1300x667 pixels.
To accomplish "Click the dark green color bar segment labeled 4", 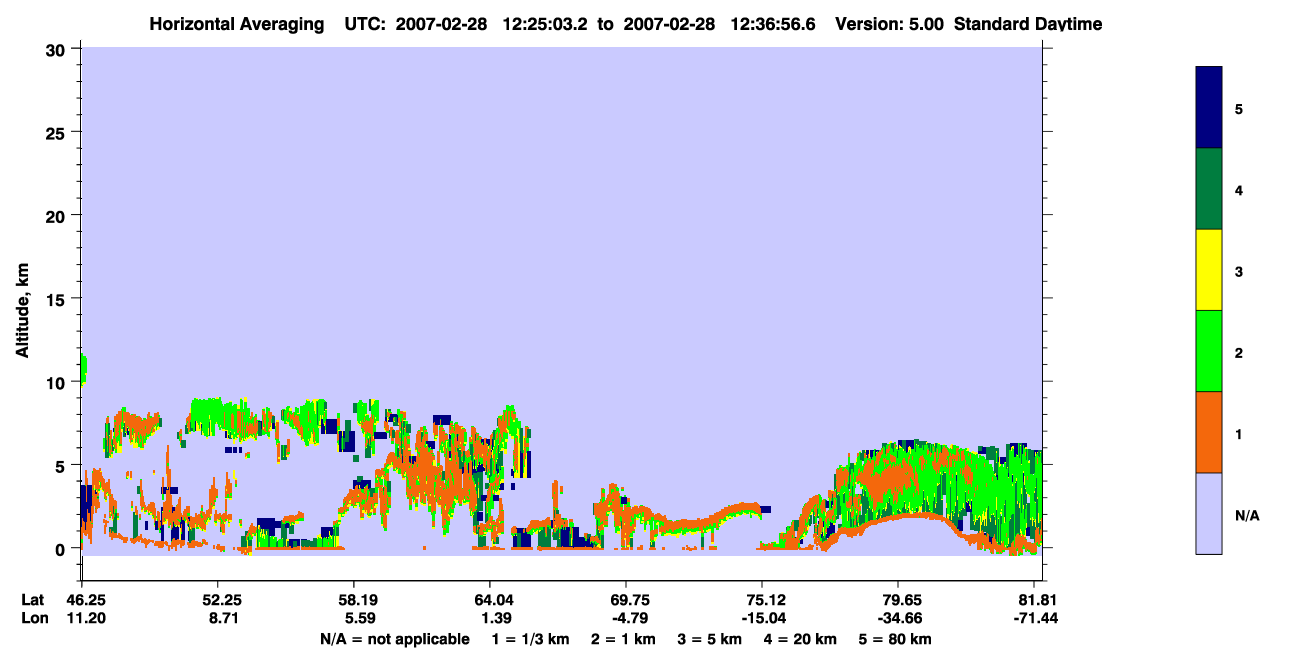I will (x=1209, y=189).
